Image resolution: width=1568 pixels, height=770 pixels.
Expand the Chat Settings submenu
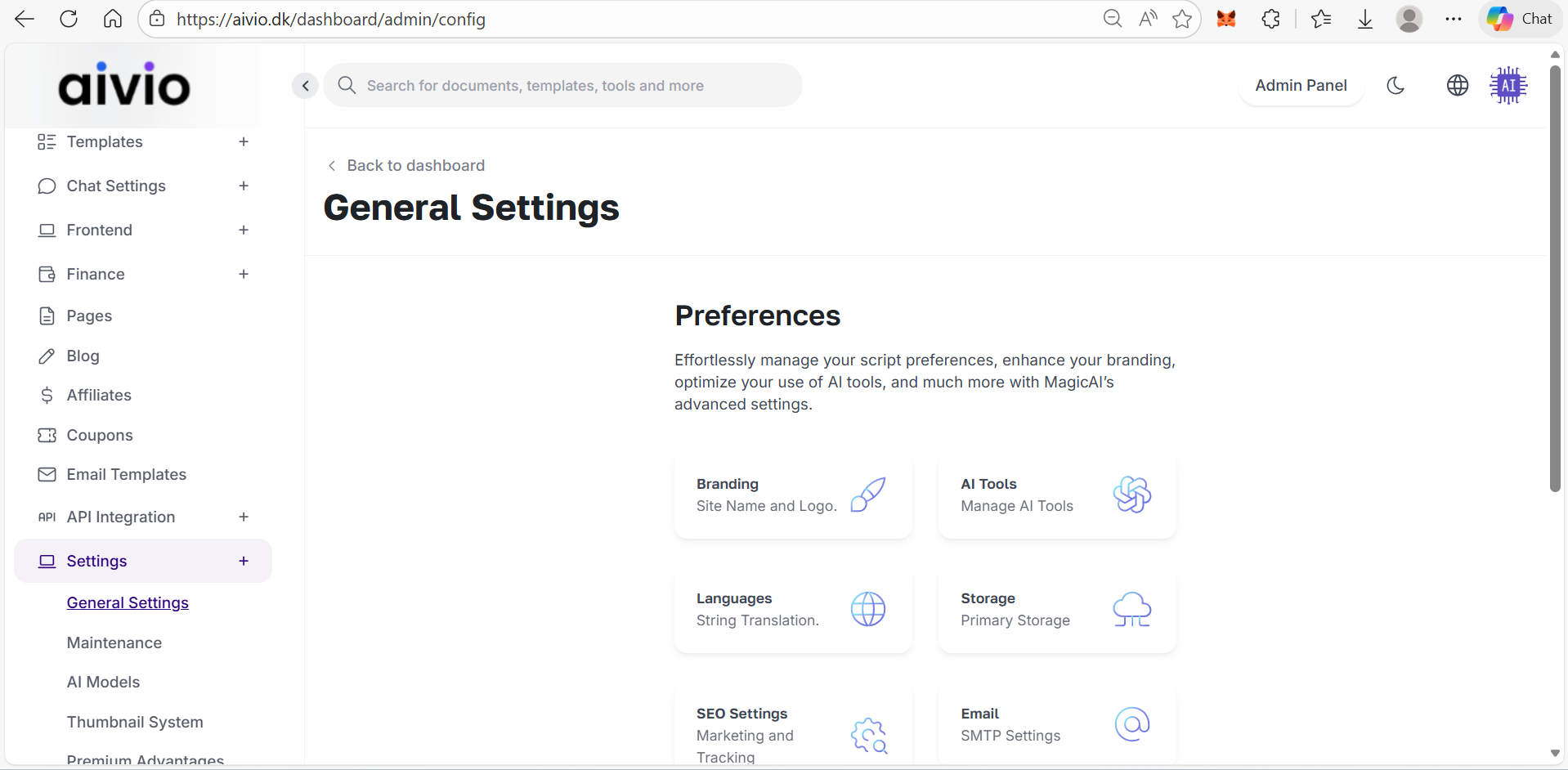coord(243,186)
